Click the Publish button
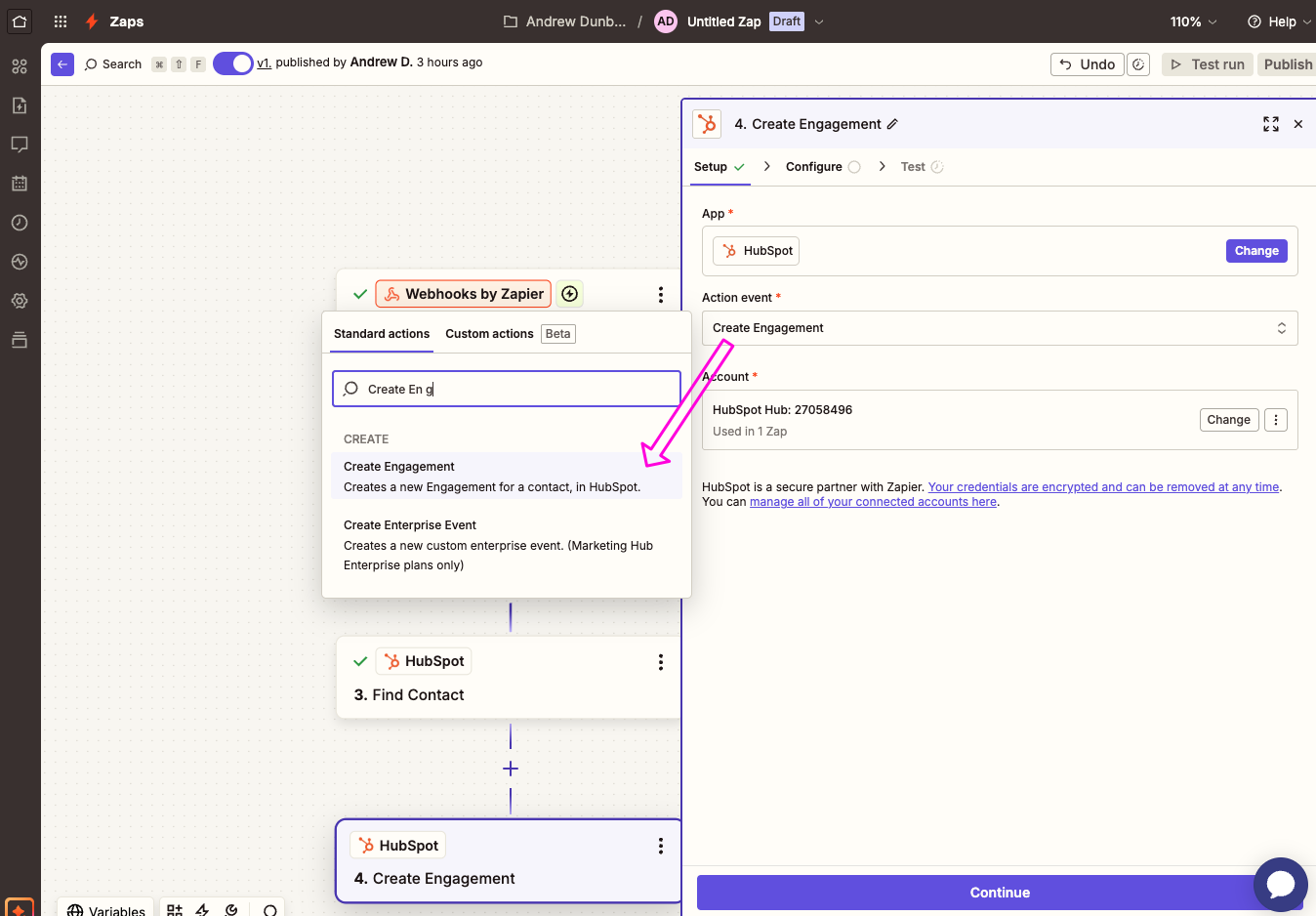Screen dimensions: 1316x916 coord(1287,64)
